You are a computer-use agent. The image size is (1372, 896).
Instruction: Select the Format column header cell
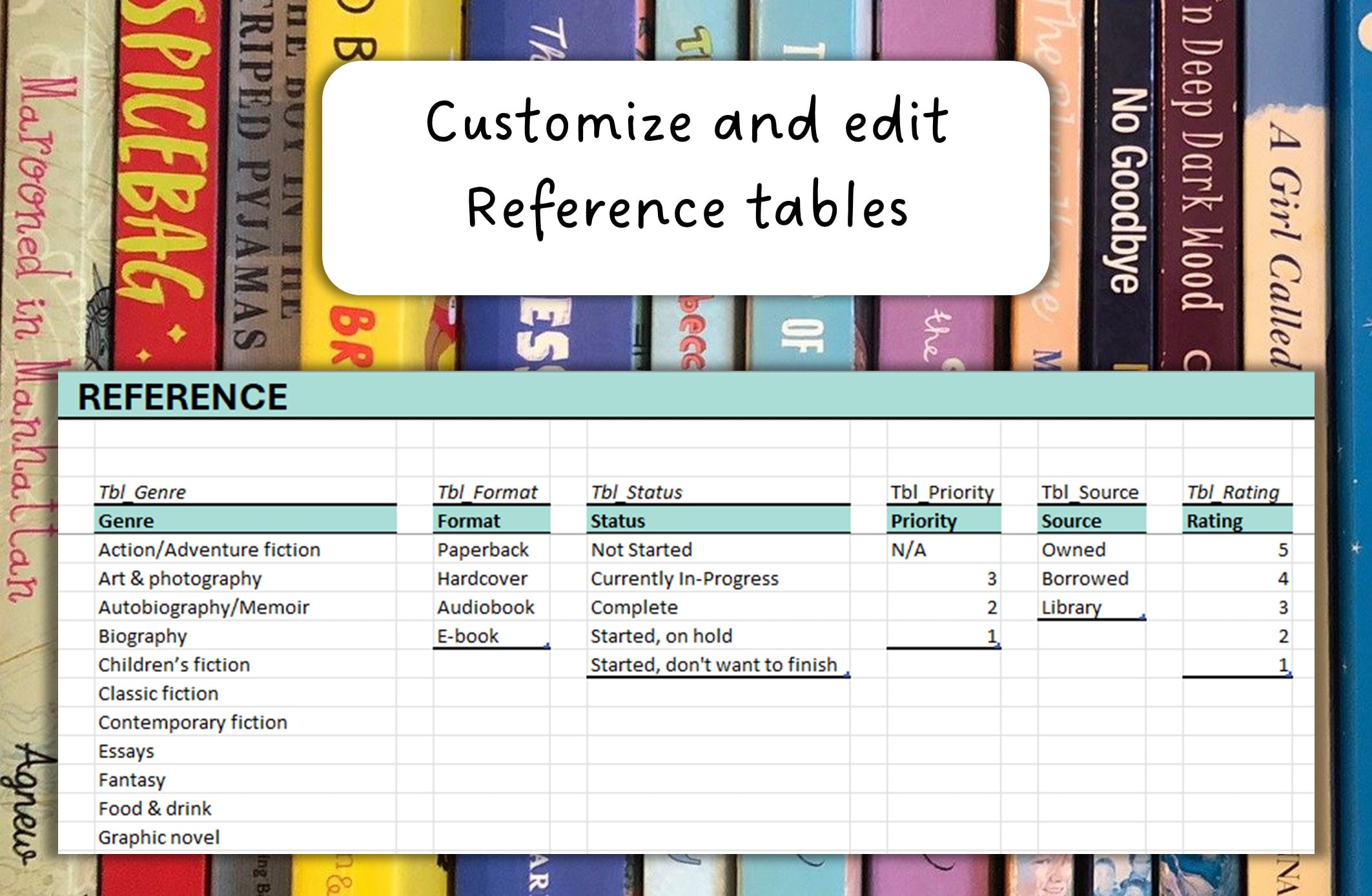pos(468,521)
